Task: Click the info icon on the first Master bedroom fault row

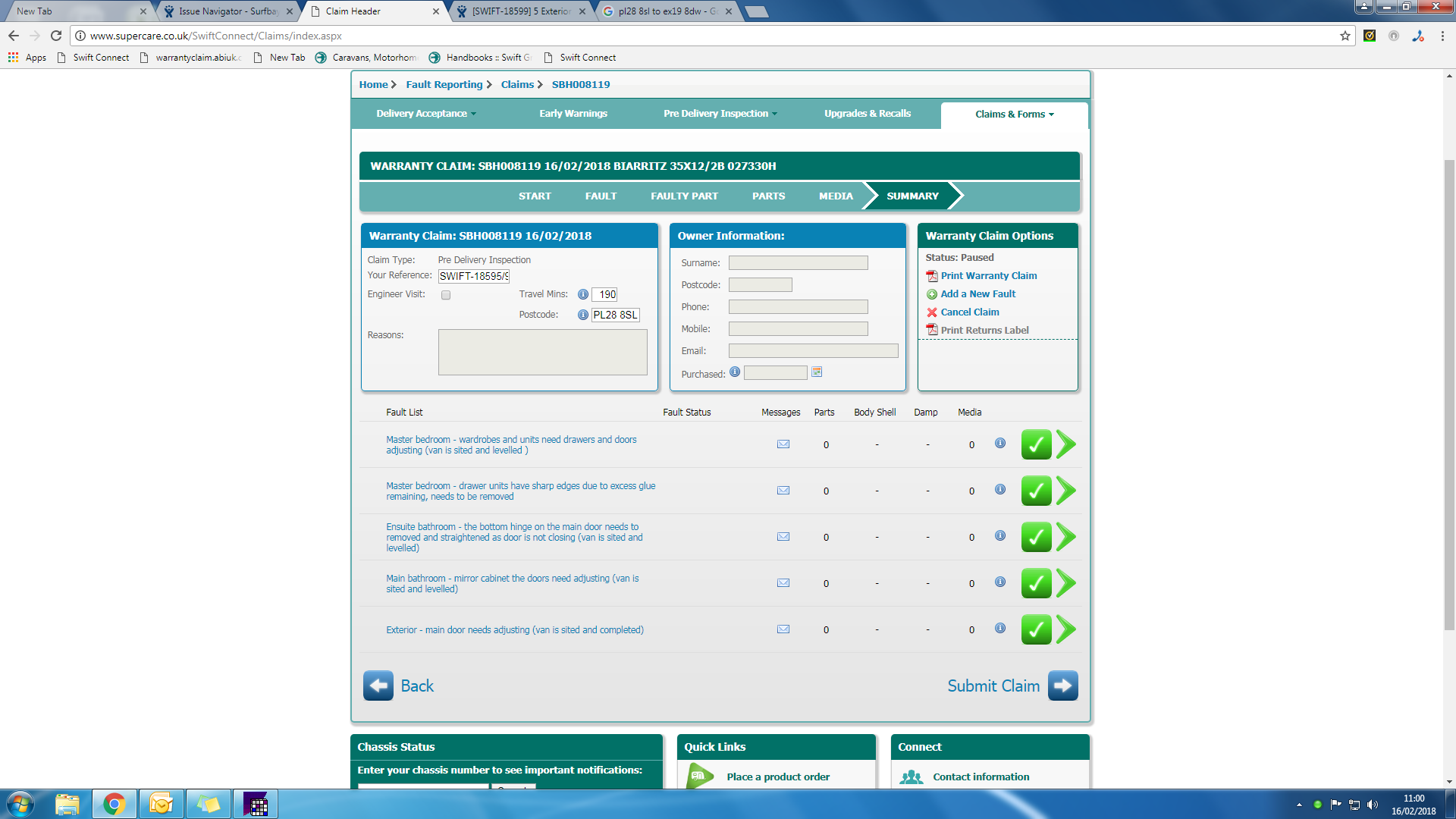Action: pyautogui.click(x=1000, y=444)
